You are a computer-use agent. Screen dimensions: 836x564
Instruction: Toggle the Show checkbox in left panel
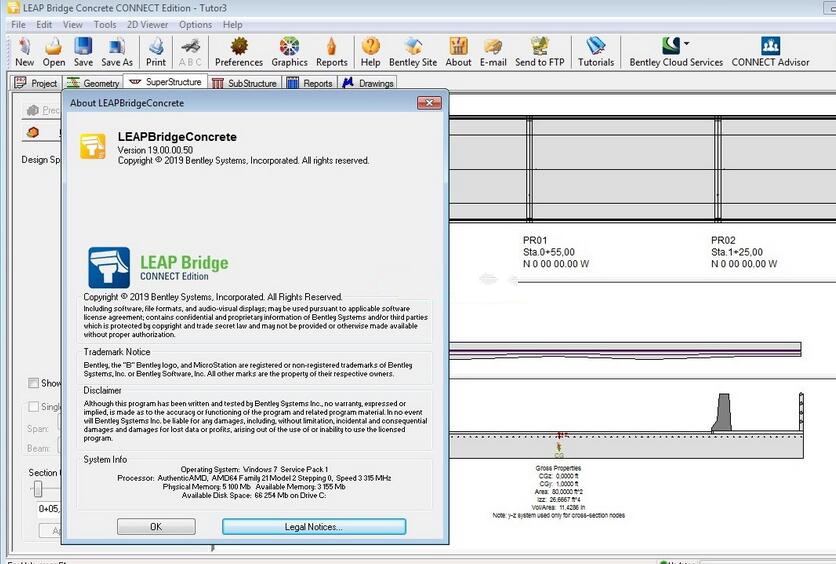pos(34,383)
